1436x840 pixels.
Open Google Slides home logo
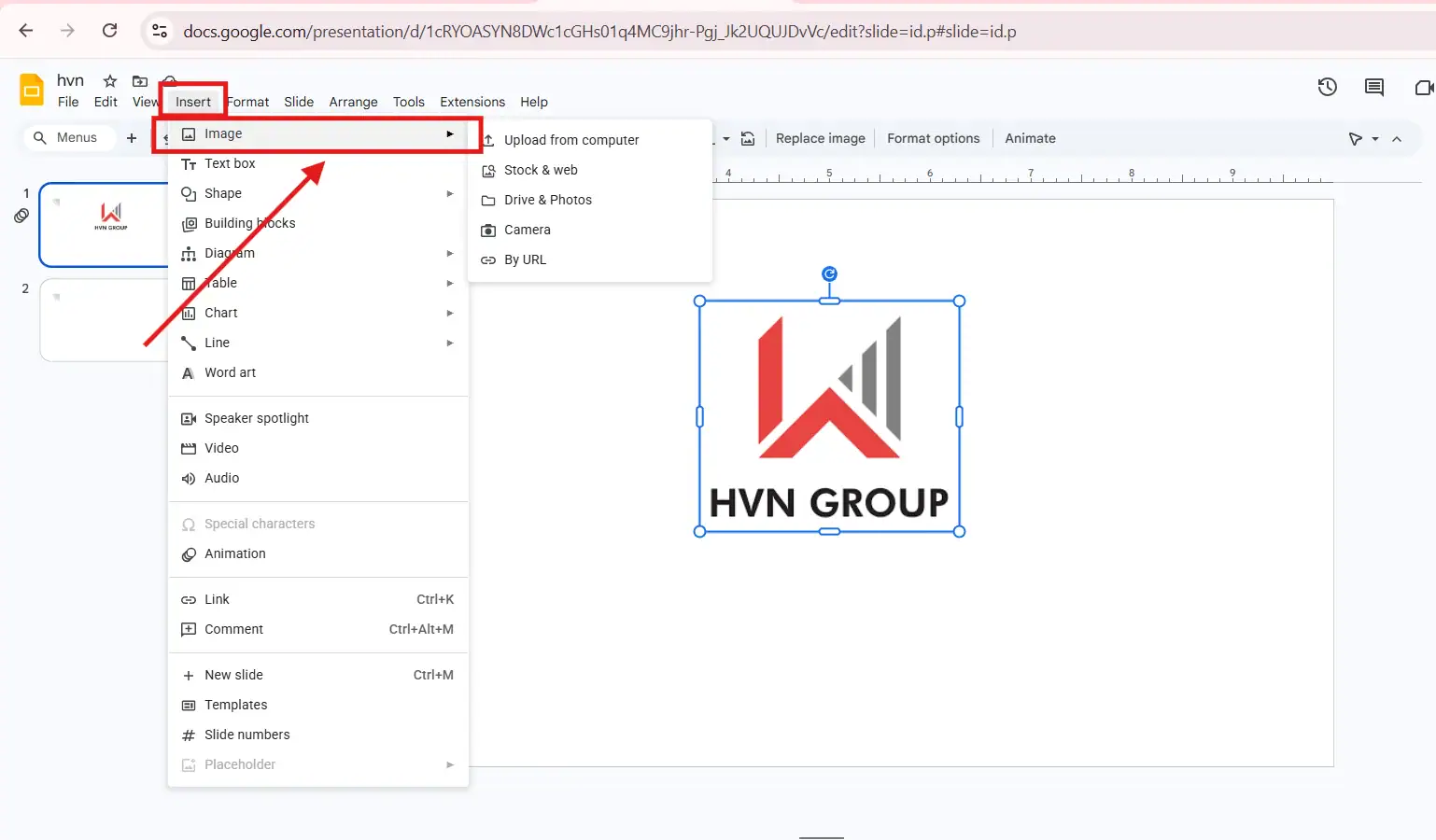(x=32, y=91)
